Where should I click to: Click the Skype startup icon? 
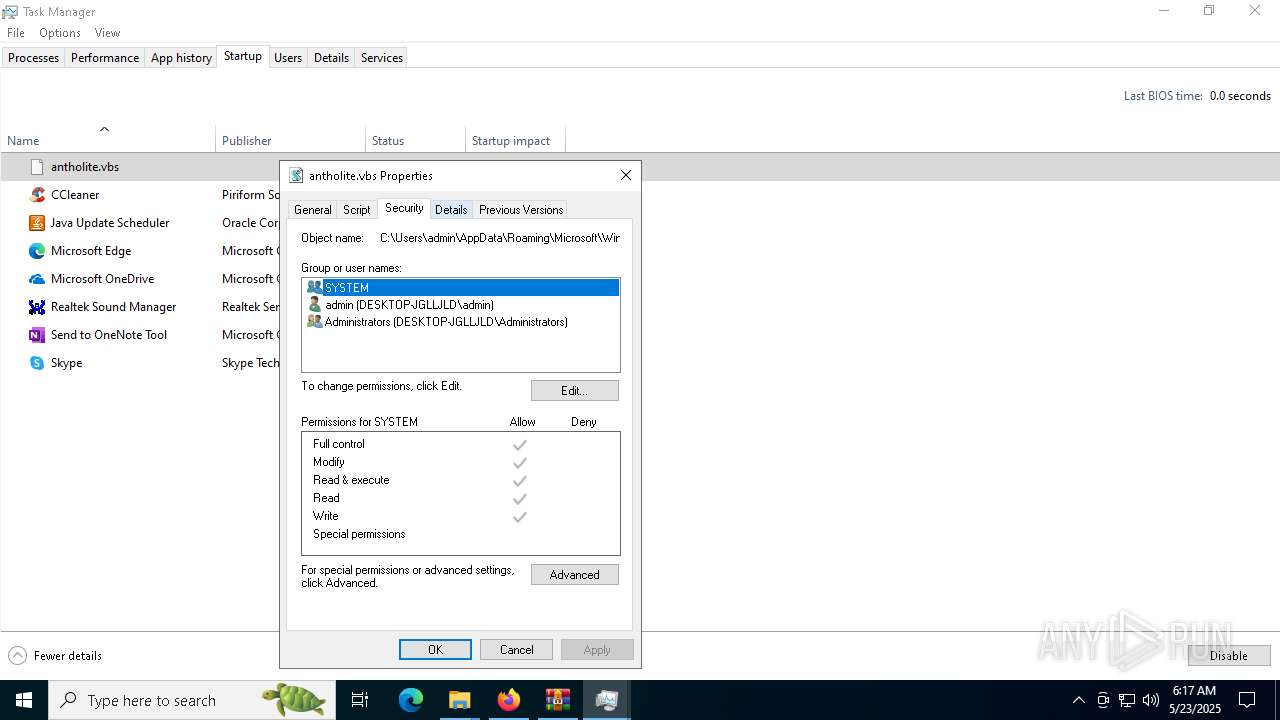click(x=37, y=363)
